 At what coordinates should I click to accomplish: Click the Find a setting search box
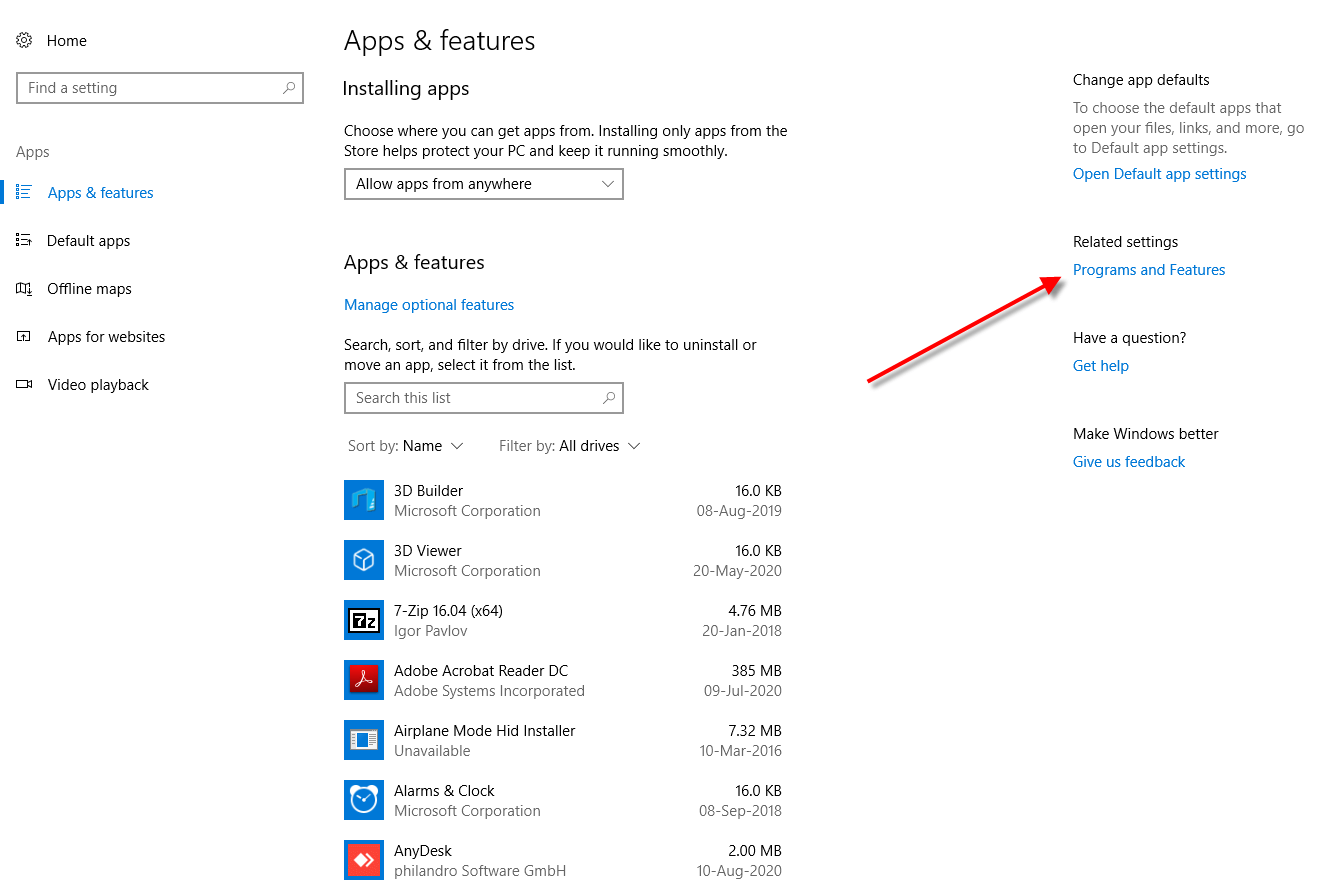(160, 88)
